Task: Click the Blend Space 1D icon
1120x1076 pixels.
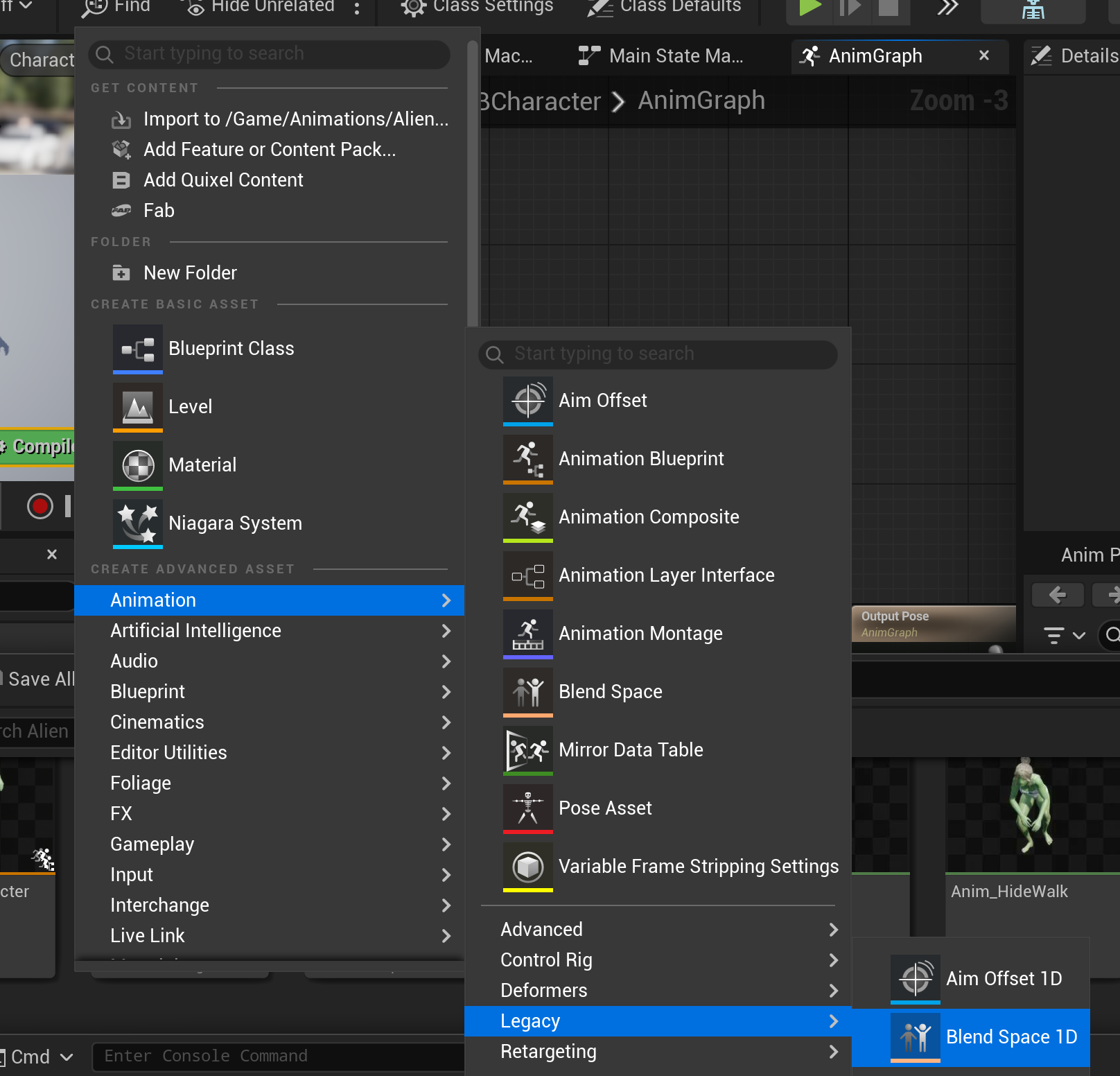Action: pos(916,1037)
